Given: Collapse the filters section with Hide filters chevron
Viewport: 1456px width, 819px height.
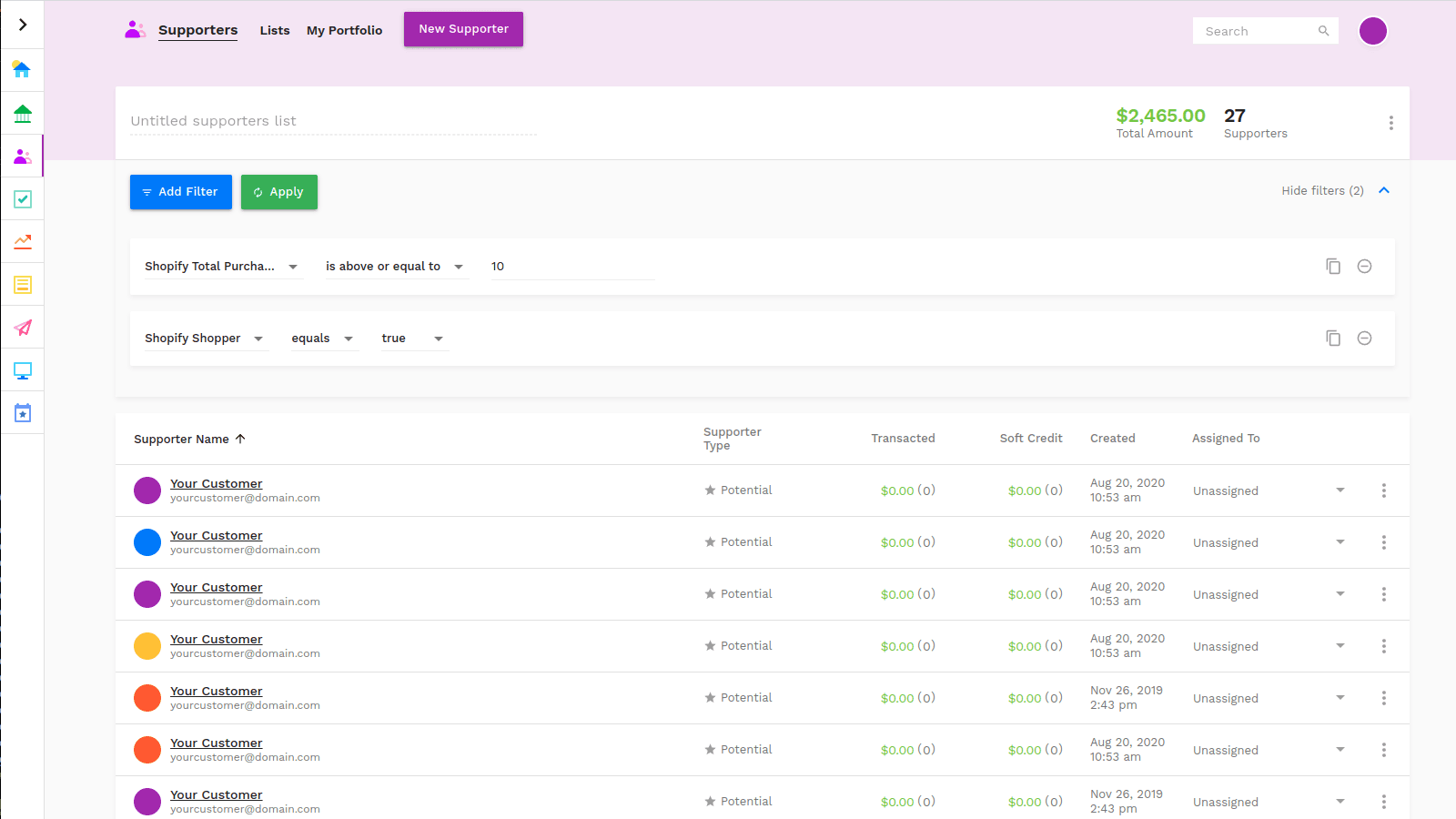Looking at the screenshot, I should (x=1383, y=190).
